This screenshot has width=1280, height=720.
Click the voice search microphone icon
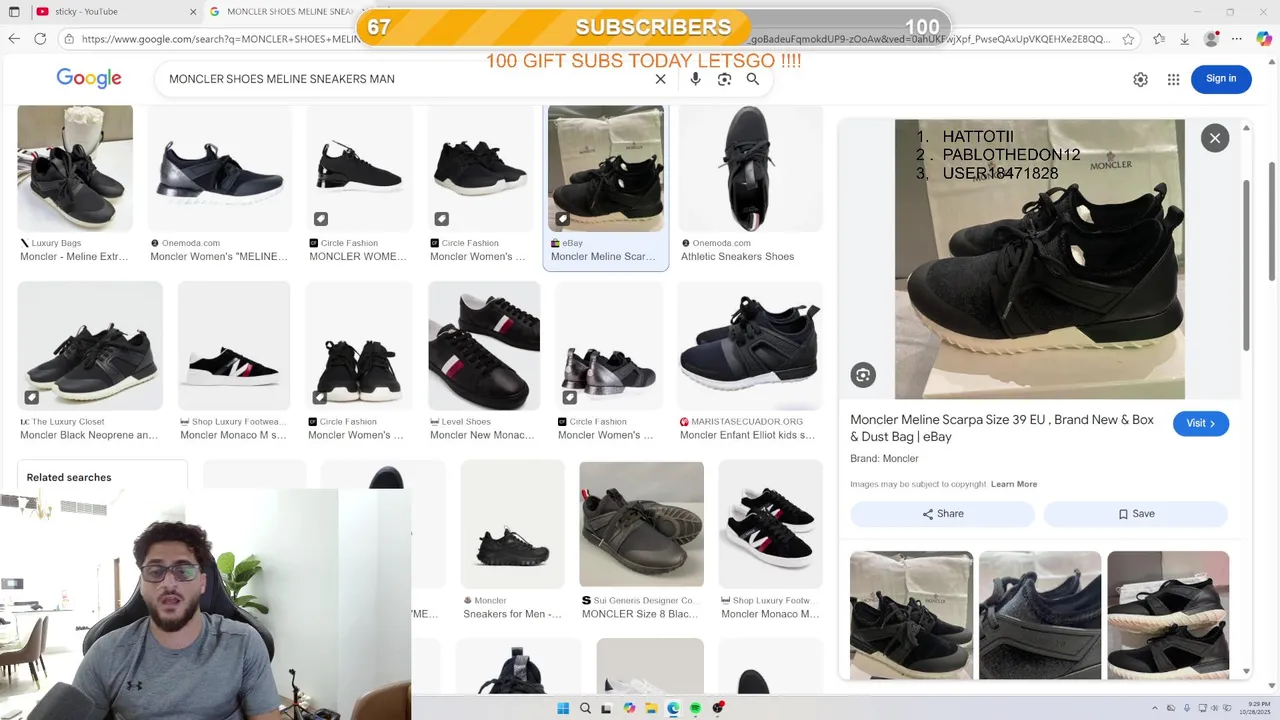pos(696,79)
